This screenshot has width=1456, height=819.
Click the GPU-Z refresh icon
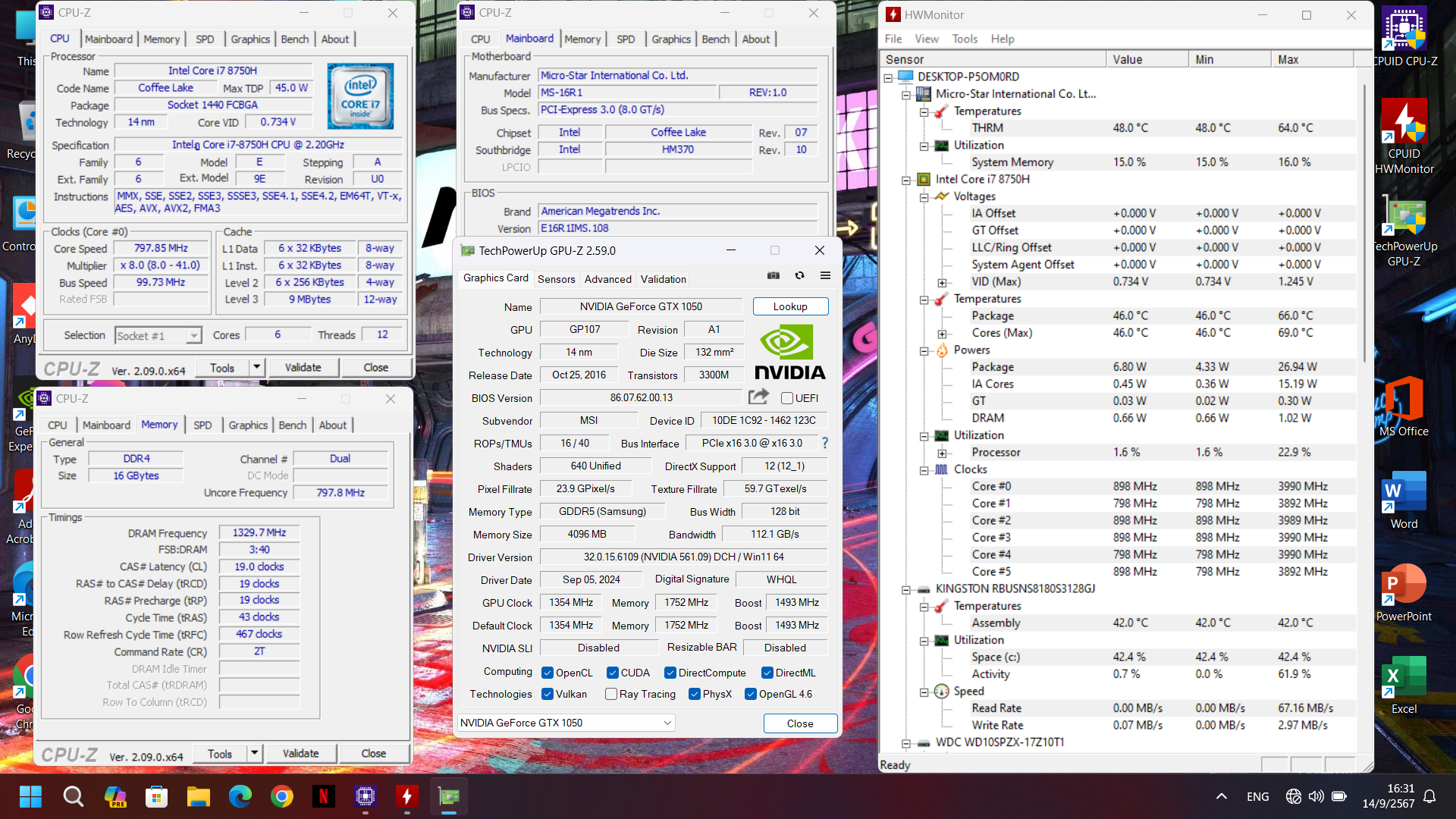(x=799, y=276)
